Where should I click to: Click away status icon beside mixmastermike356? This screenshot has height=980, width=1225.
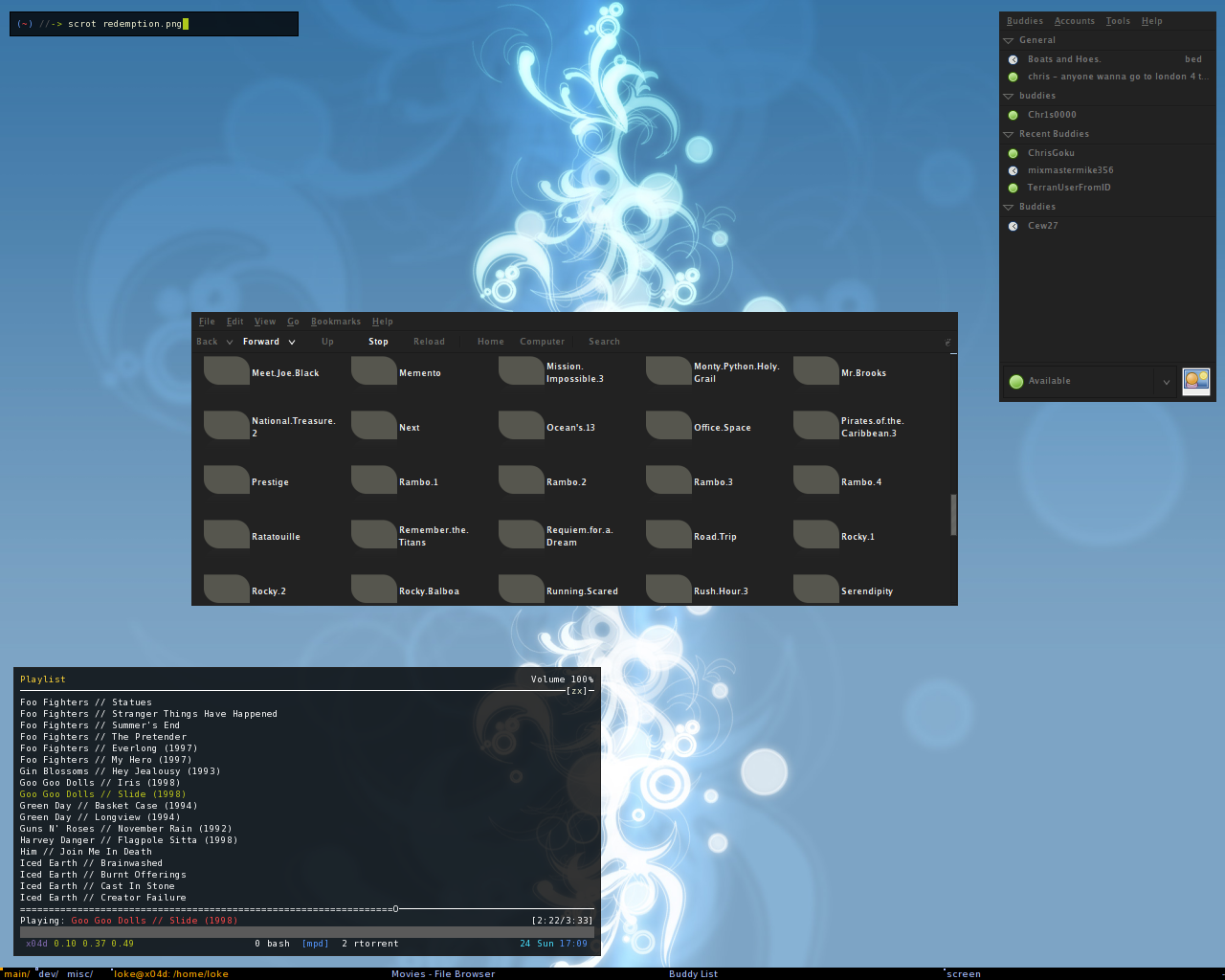coord(1013,170)
